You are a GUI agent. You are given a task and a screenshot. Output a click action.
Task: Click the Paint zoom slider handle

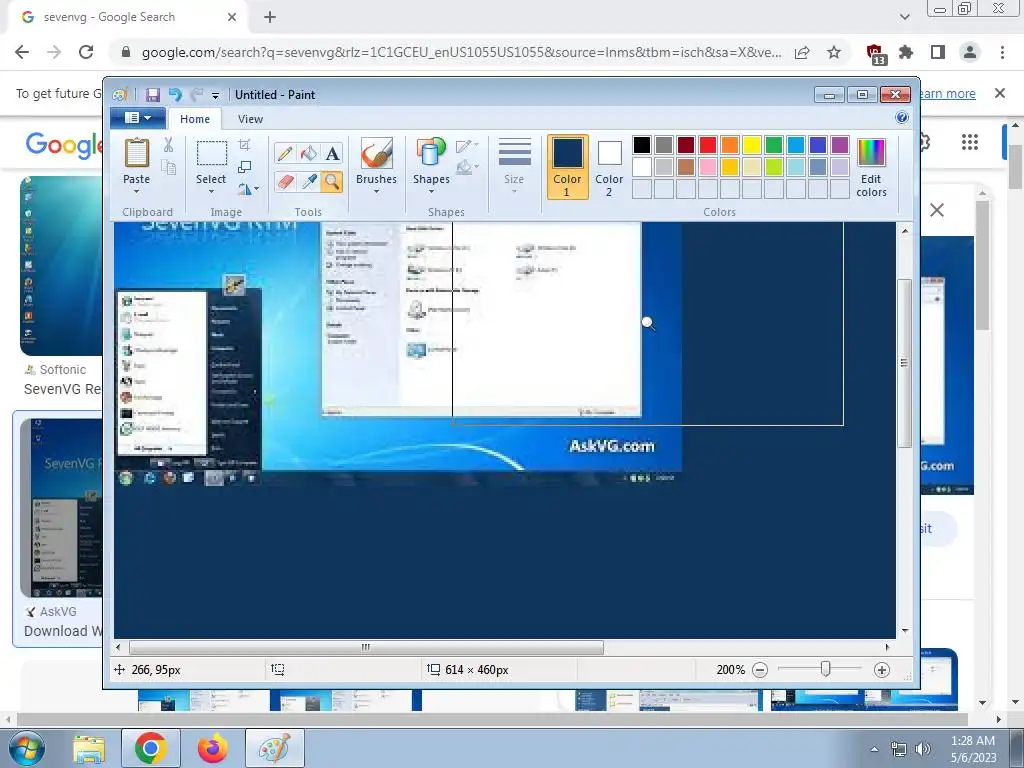point(825,669)
